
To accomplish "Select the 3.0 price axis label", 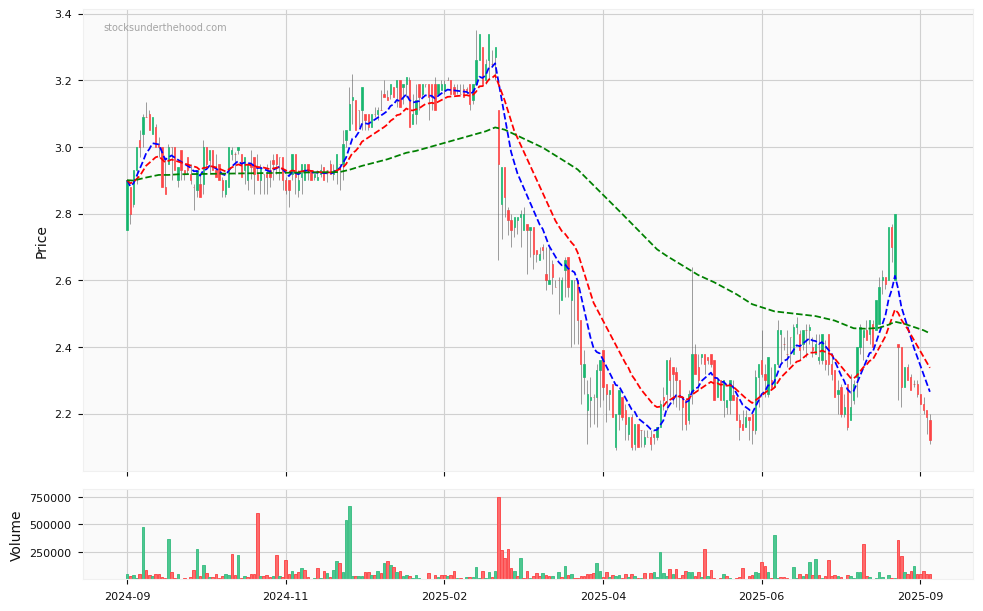I will [x=63, y=148].
